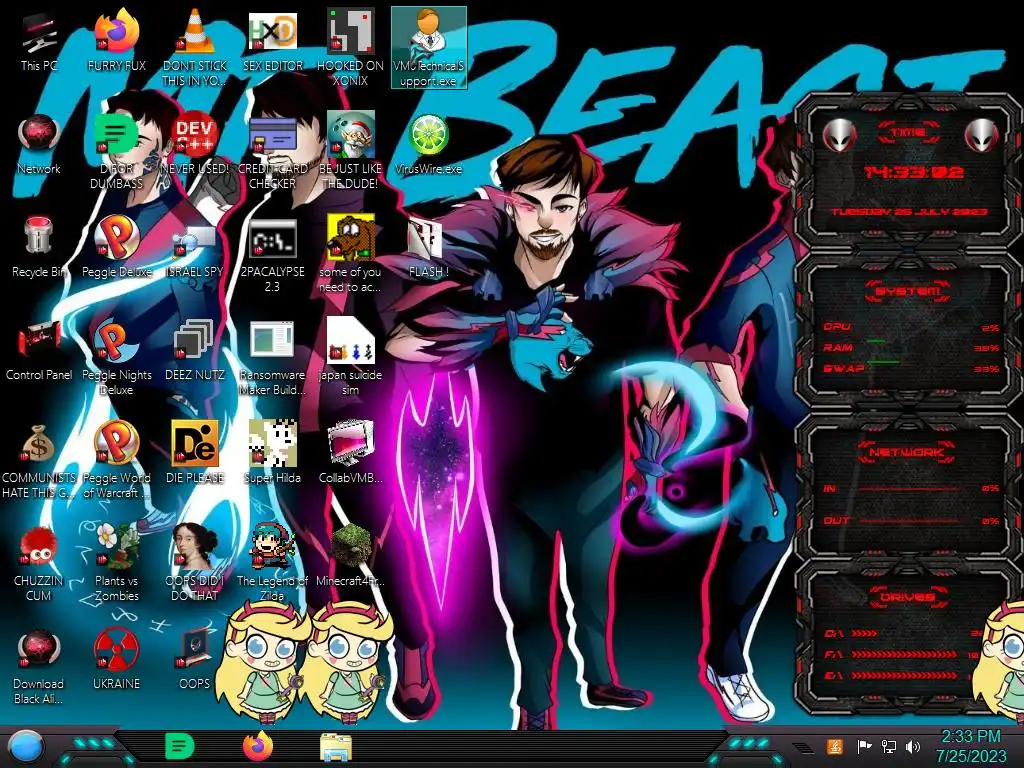The height and width of the screenshot is (768, 1024).
Task: Select the CollabVMB... monitor shortcut
Action: [x=350, y=454]
